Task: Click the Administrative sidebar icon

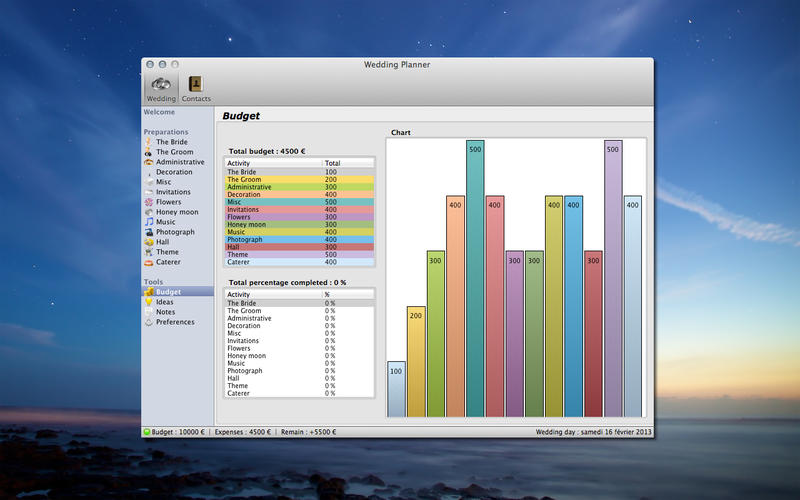Action: (x=148, y=162)
